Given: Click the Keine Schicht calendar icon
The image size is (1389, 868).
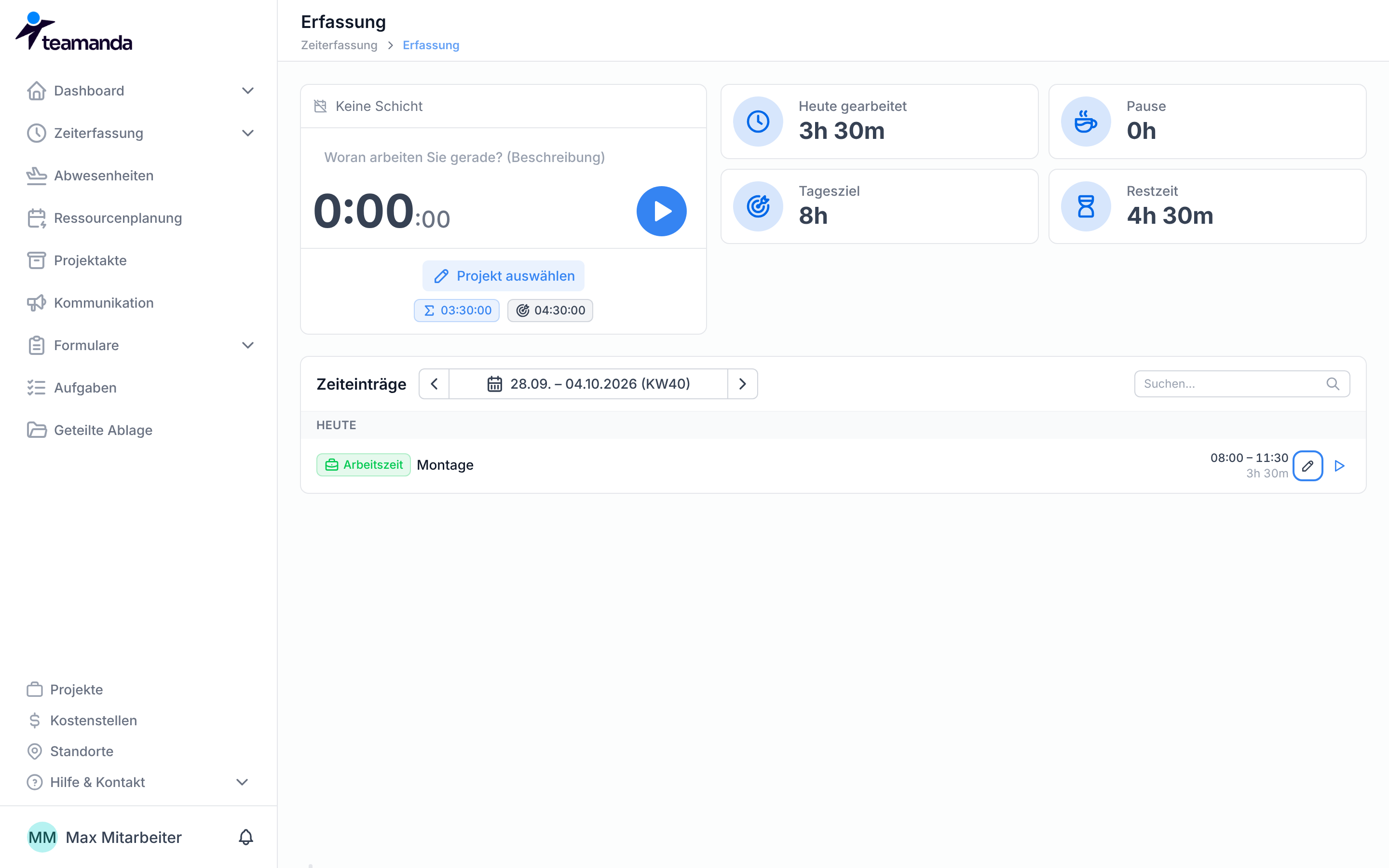Looking at the screenshot, I should pyautogui.click(x=320, y=106).
